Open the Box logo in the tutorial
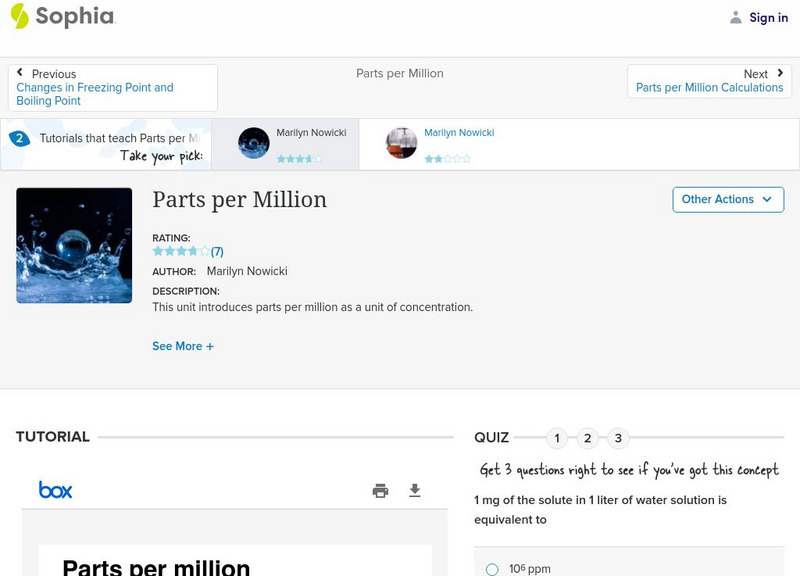The height and width of the screenshot is (576, 800). (57, 491)
